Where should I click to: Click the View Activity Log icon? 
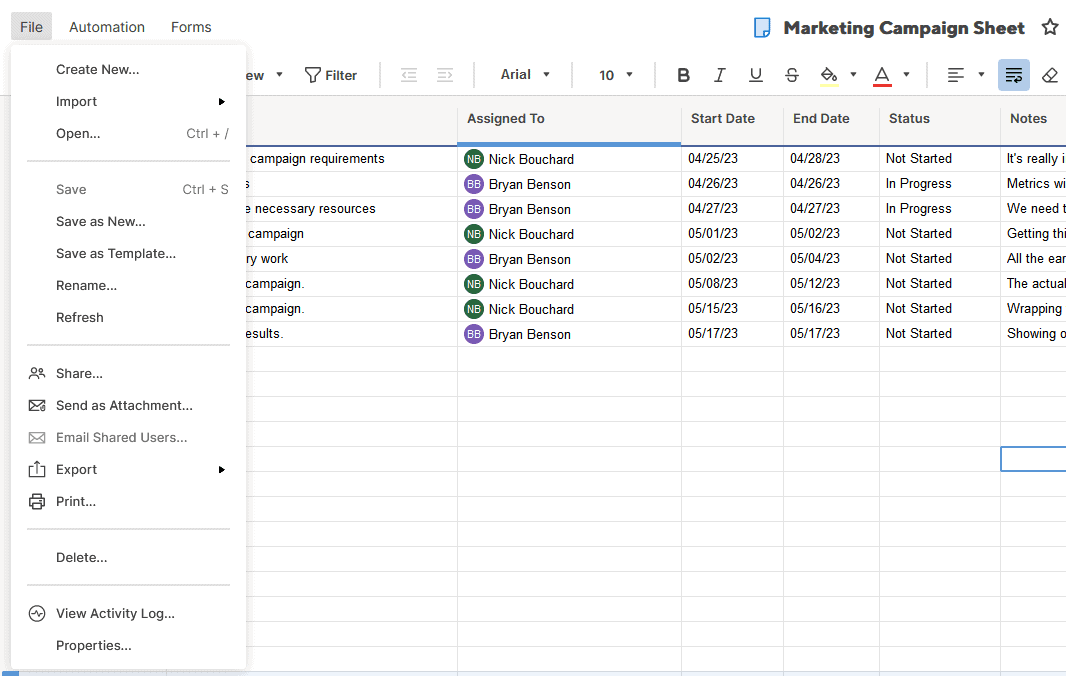click(x=37, y=613)
